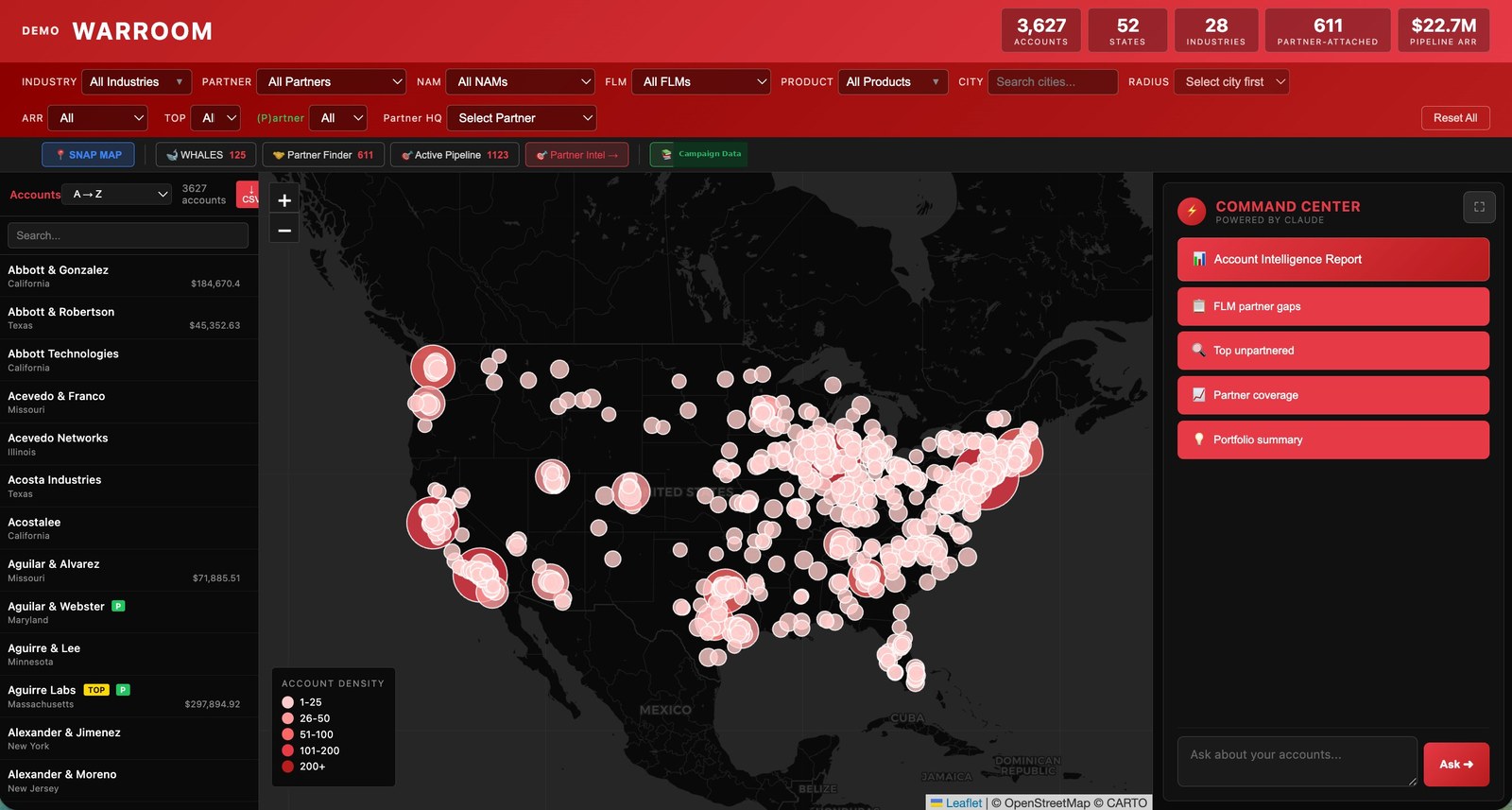Open the All Products dropdown
The height and width of the screenshot is (810, 1512).
(893, 82)
